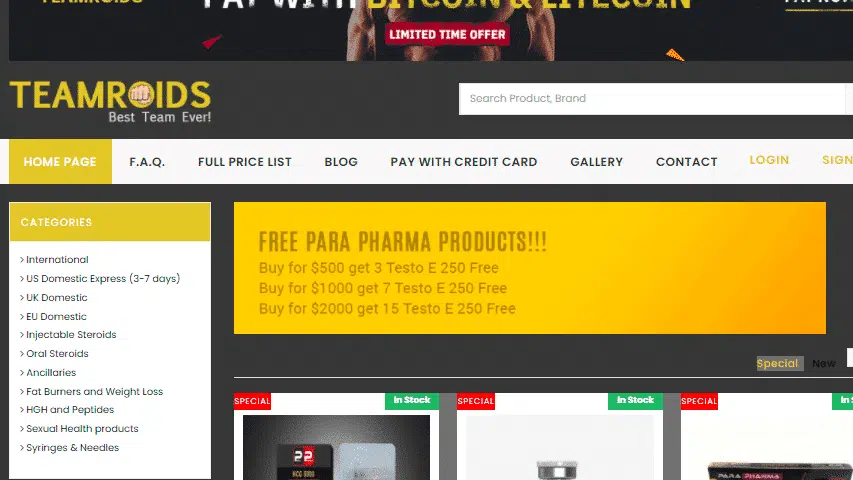Click the Login link
Viewport: 853px width, 480px height.
tap(769, 160)
